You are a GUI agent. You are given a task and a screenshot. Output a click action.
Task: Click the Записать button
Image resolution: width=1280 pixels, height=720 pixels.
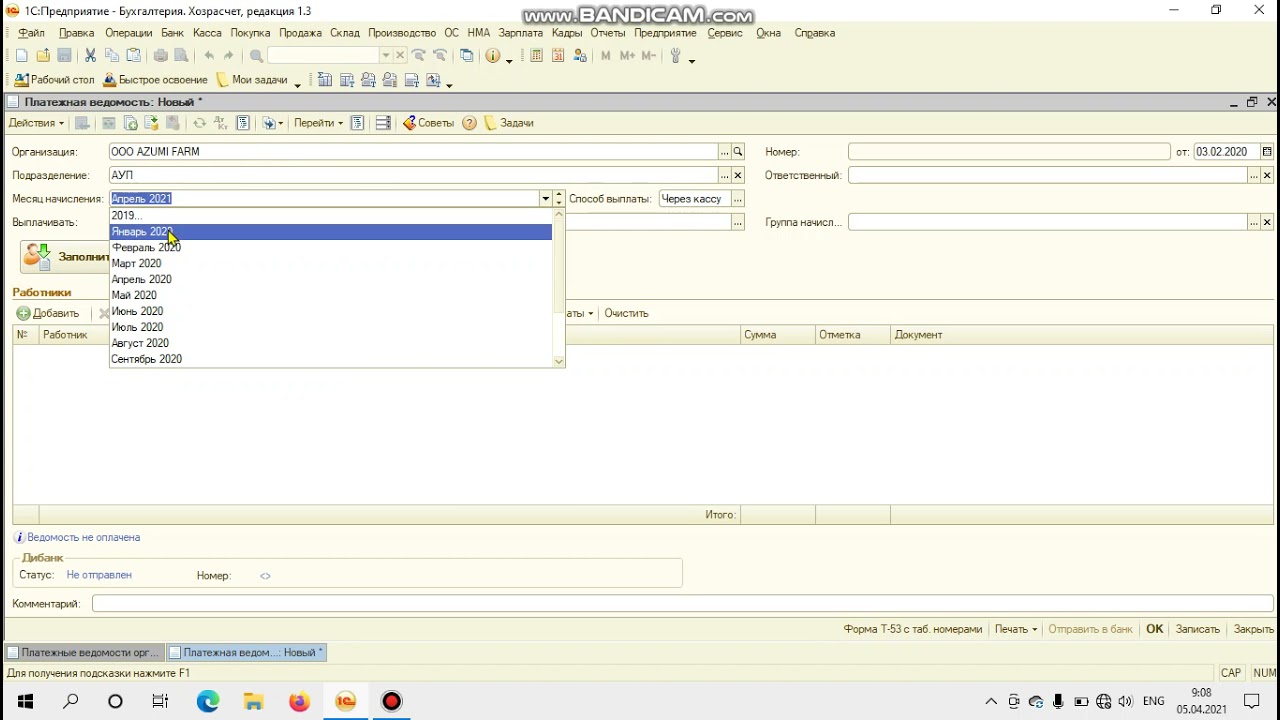pyautogui.click(x=1198, y=629)
